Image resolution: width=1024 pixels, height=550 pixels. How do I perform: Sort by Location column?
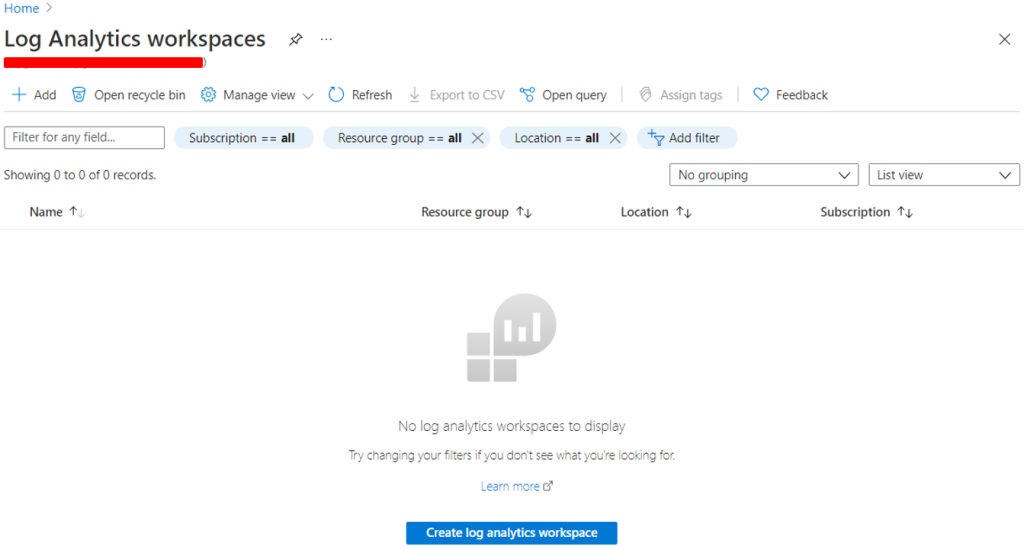[x=656, y=212]
